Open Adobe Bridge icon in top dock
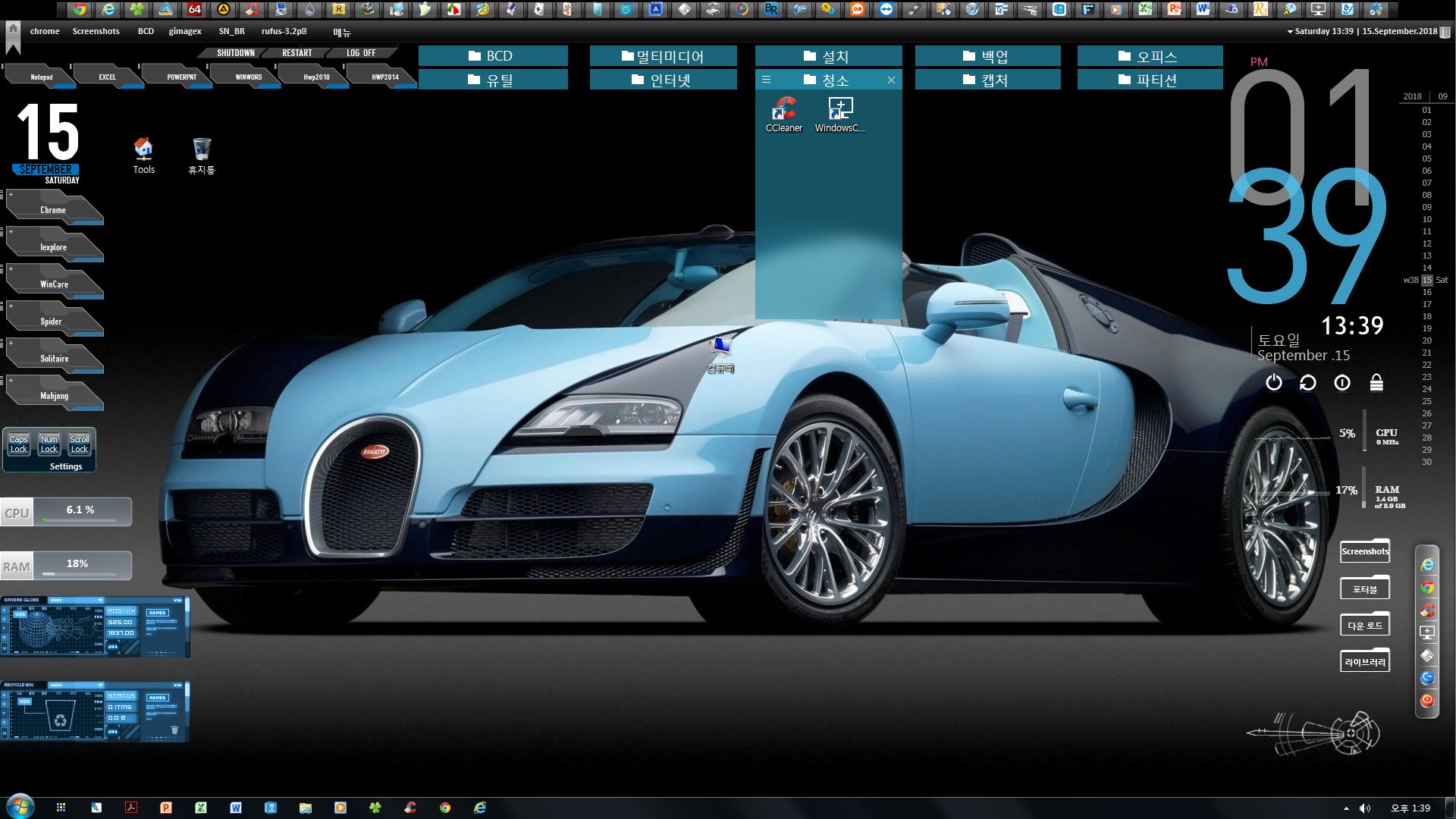 [771, 10]
